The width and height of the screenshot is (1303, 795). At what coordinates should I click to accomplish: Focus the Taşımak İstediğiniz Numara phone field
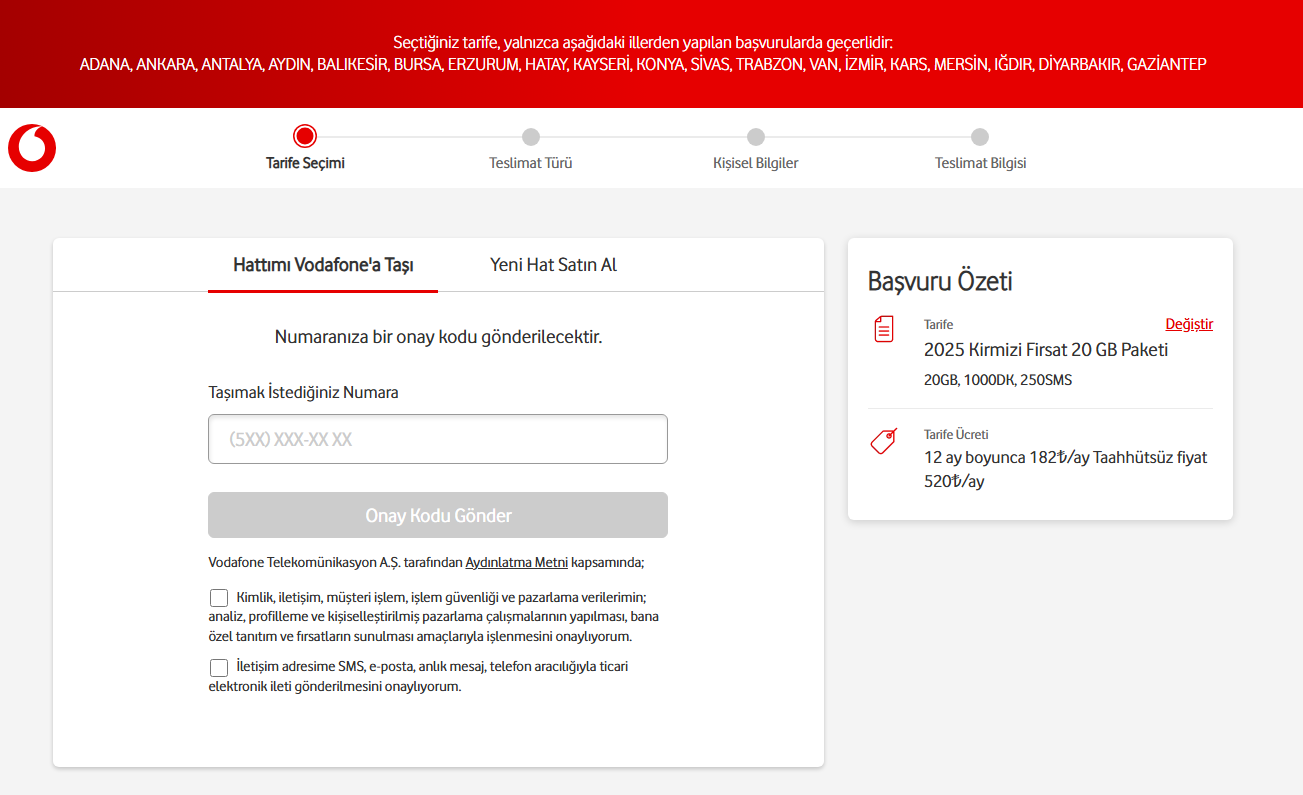pyautogui.click(x=438, y=439)
